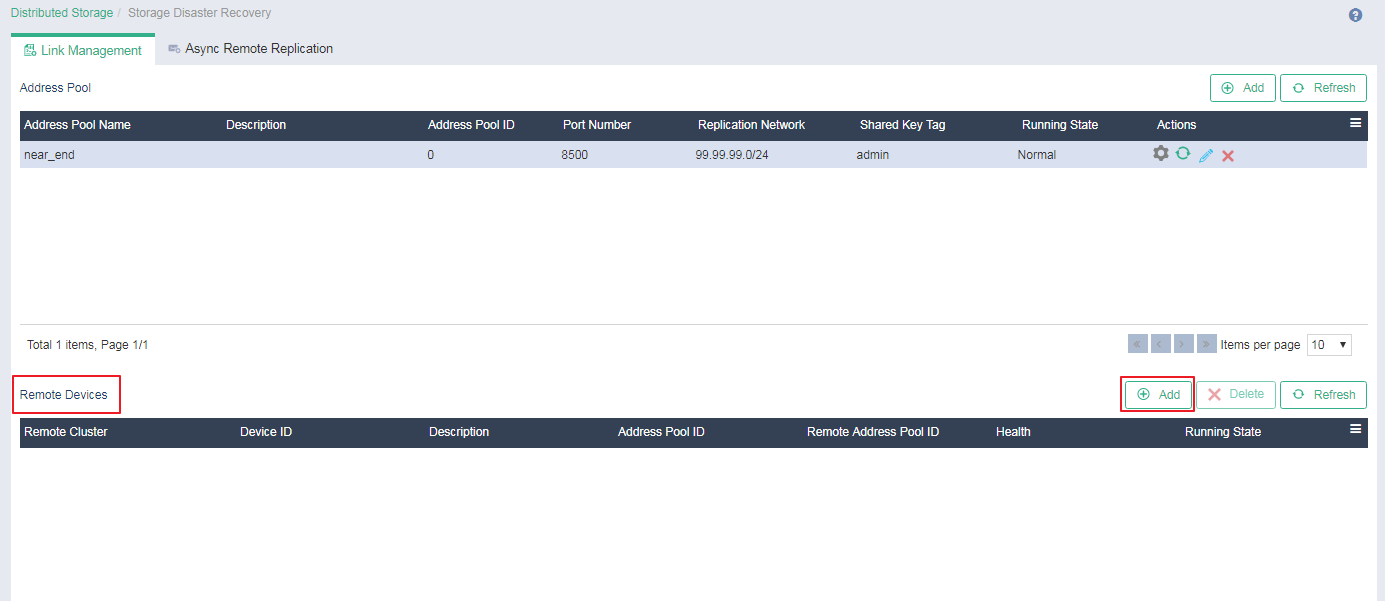This screenshot has height=601, width=1385.
Task: Add a new remote device
Action: [x=1158, y=395]
